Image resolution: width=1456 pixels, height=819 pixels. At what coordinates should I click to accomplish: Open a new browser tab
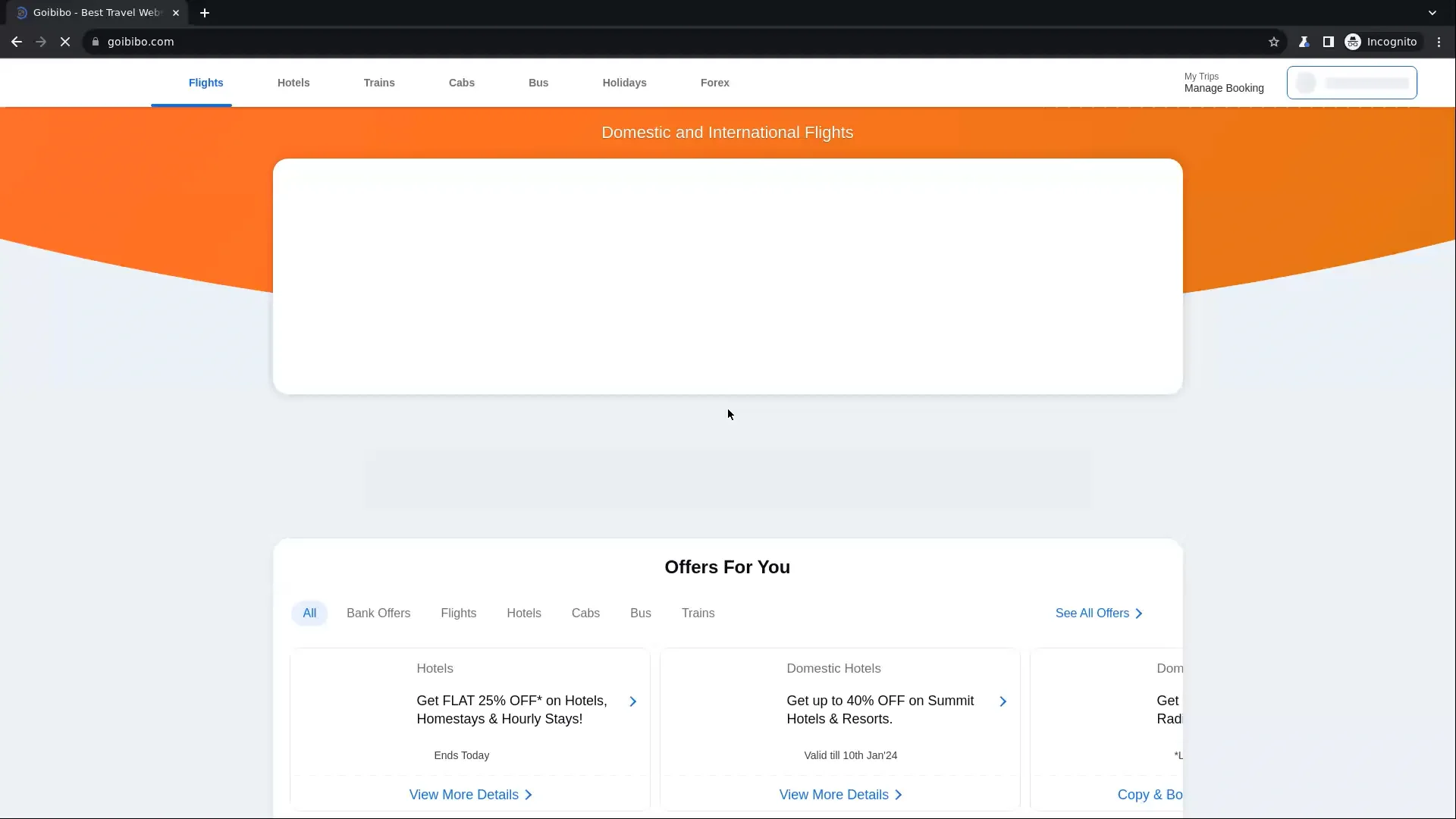coord(205,13)
